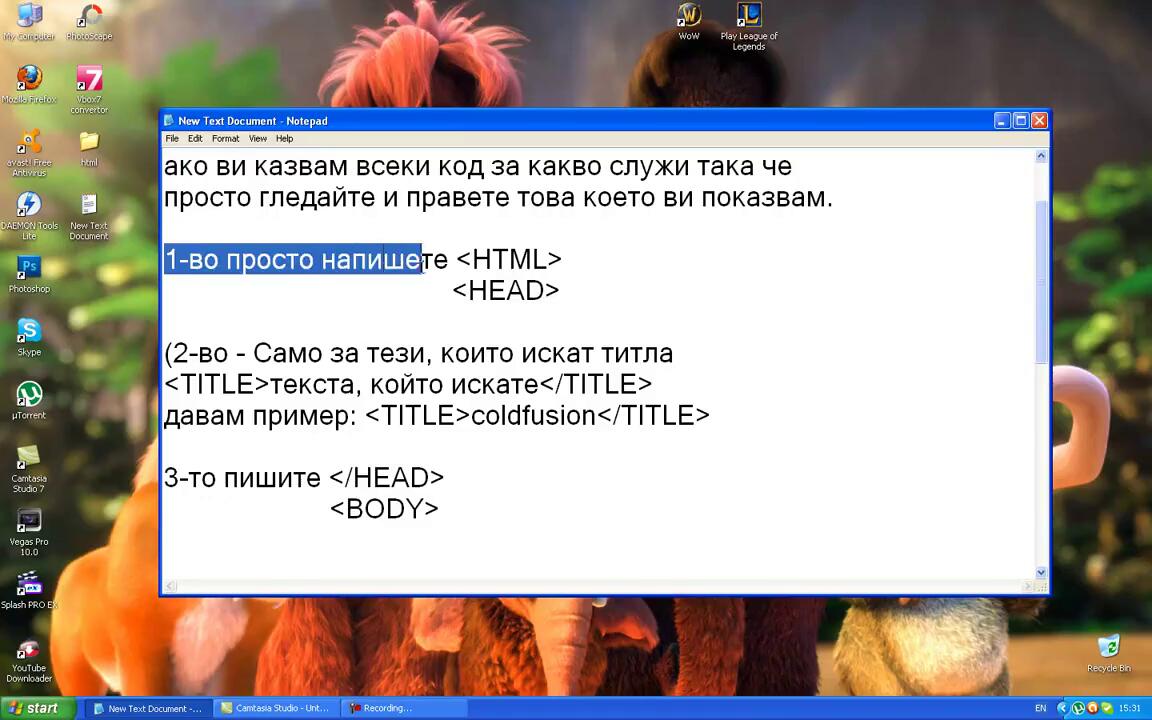Select the Skype desktop icon

29,331
